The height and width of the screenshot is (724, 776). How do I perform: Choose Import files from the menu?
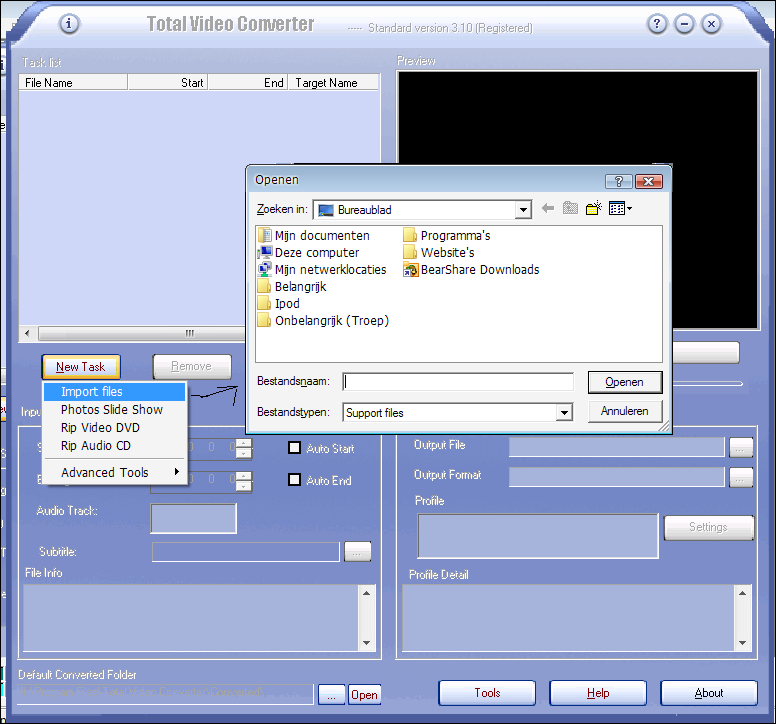[115, 391]
